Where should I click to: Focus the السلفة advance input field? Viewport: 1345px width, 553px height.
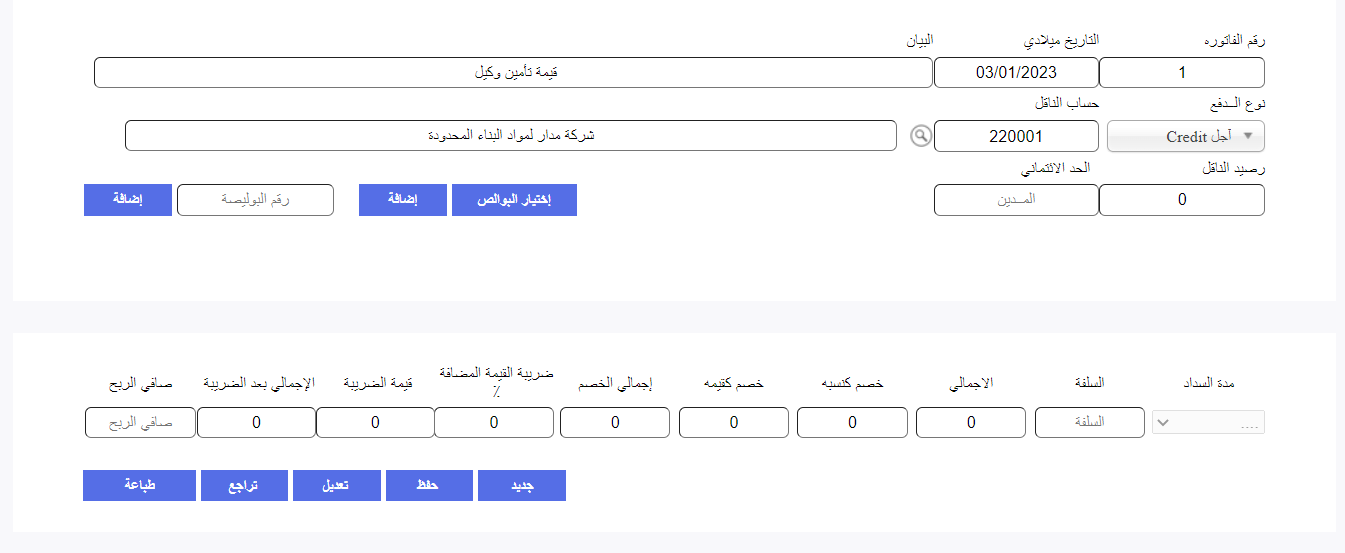1090,422
